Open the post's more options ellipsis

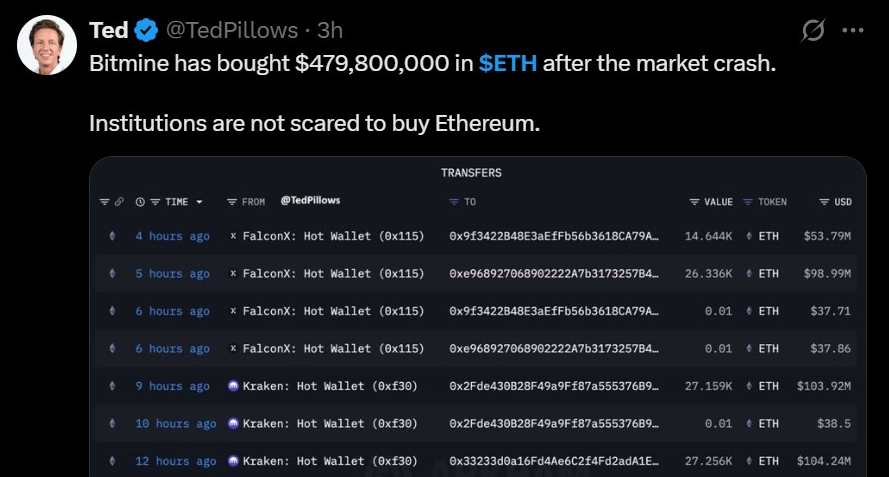coord(852,31)
